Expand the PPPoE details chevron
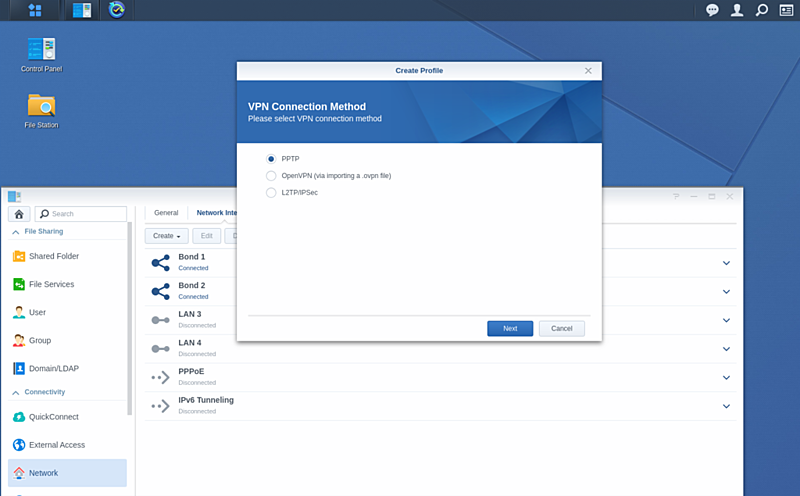Viewport: 800px width, 496px height. 726,378
